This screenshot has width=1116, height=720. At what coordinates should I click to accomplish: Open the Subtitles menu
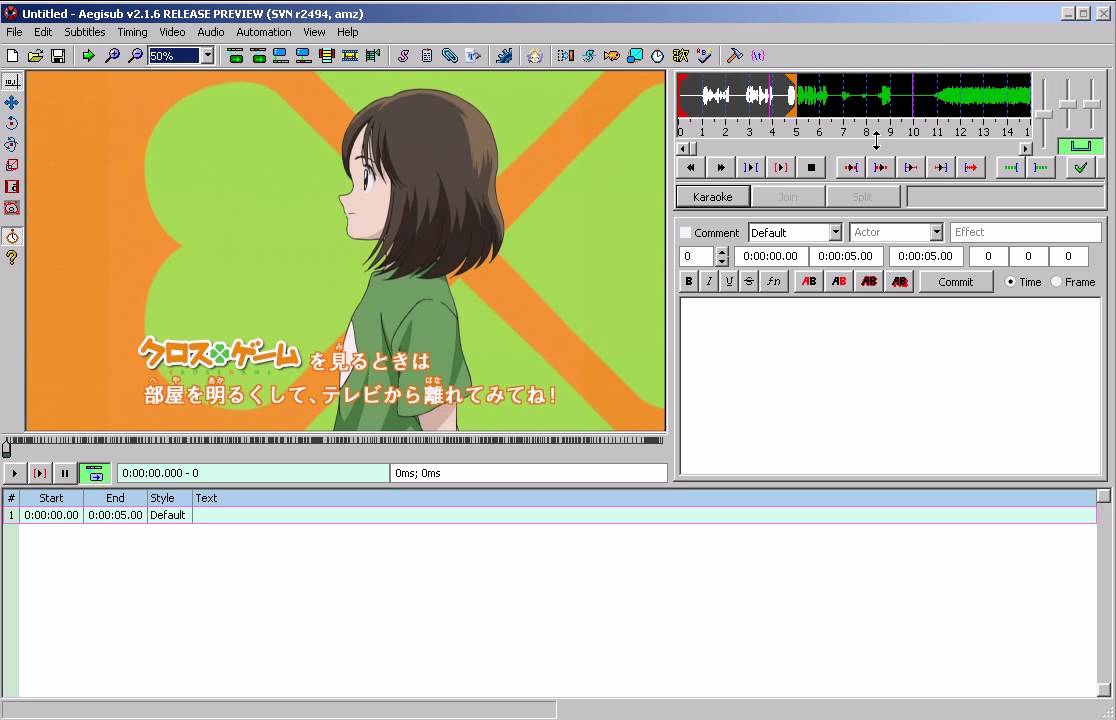[x=85, y=32]
